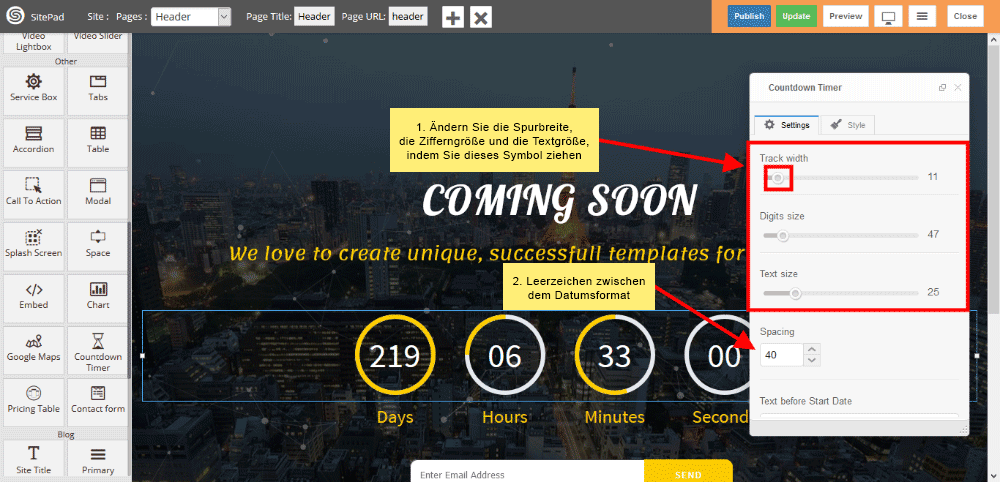Click the SitePad logo icon

coord(14,16)
